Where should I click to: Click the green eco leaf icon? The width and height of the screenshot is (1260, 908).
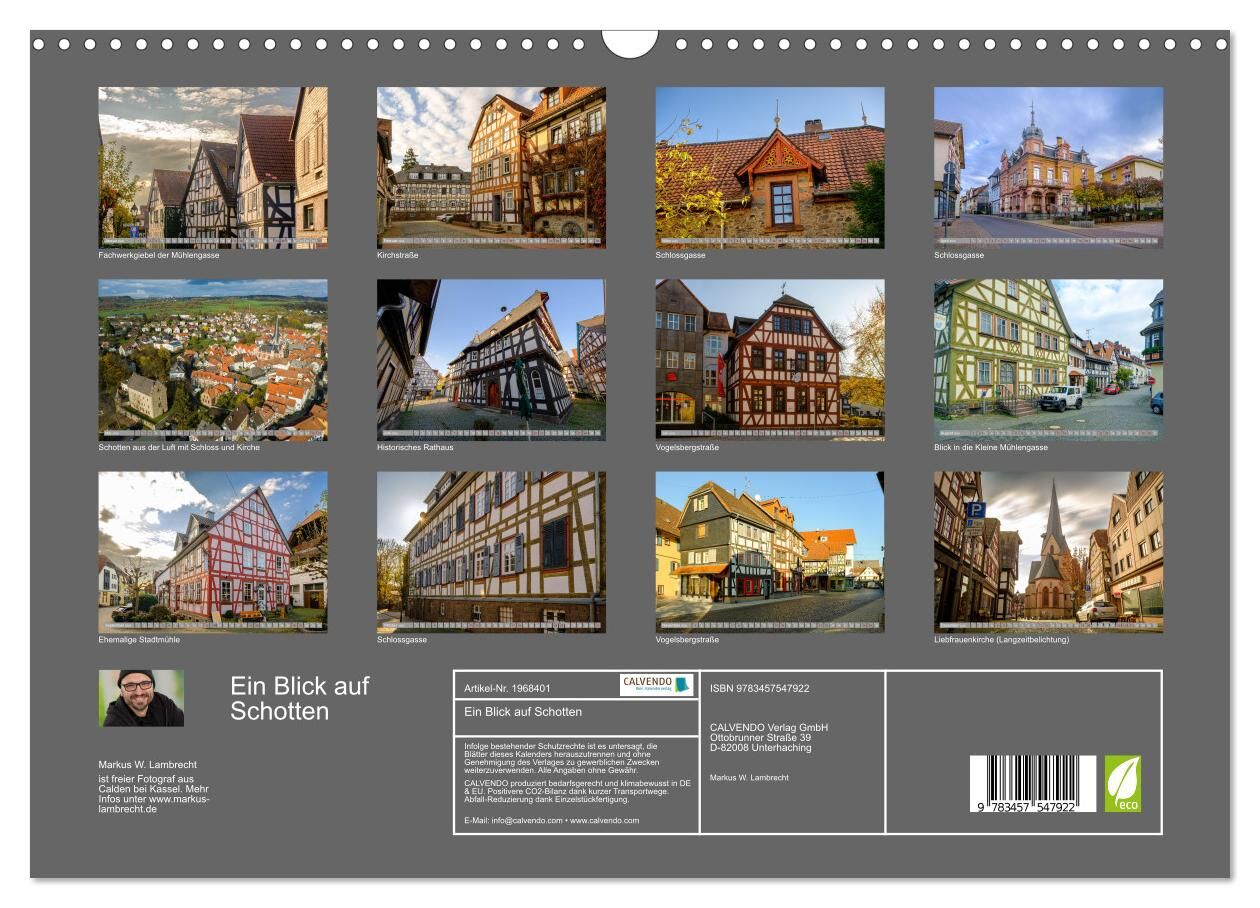click(x=1122, y=783)
